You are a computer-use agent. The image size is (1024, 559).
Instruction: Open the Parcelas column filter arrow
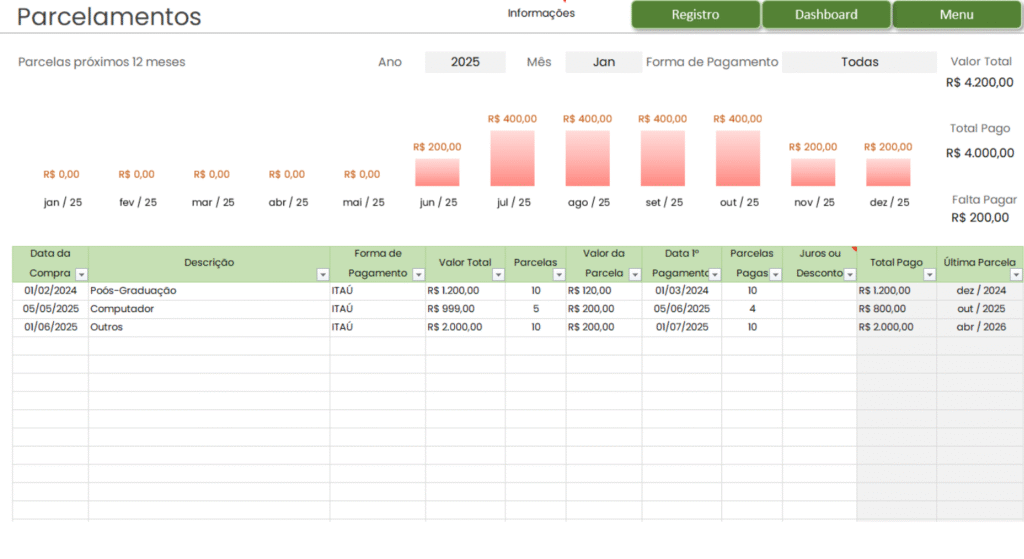[559, 274]
